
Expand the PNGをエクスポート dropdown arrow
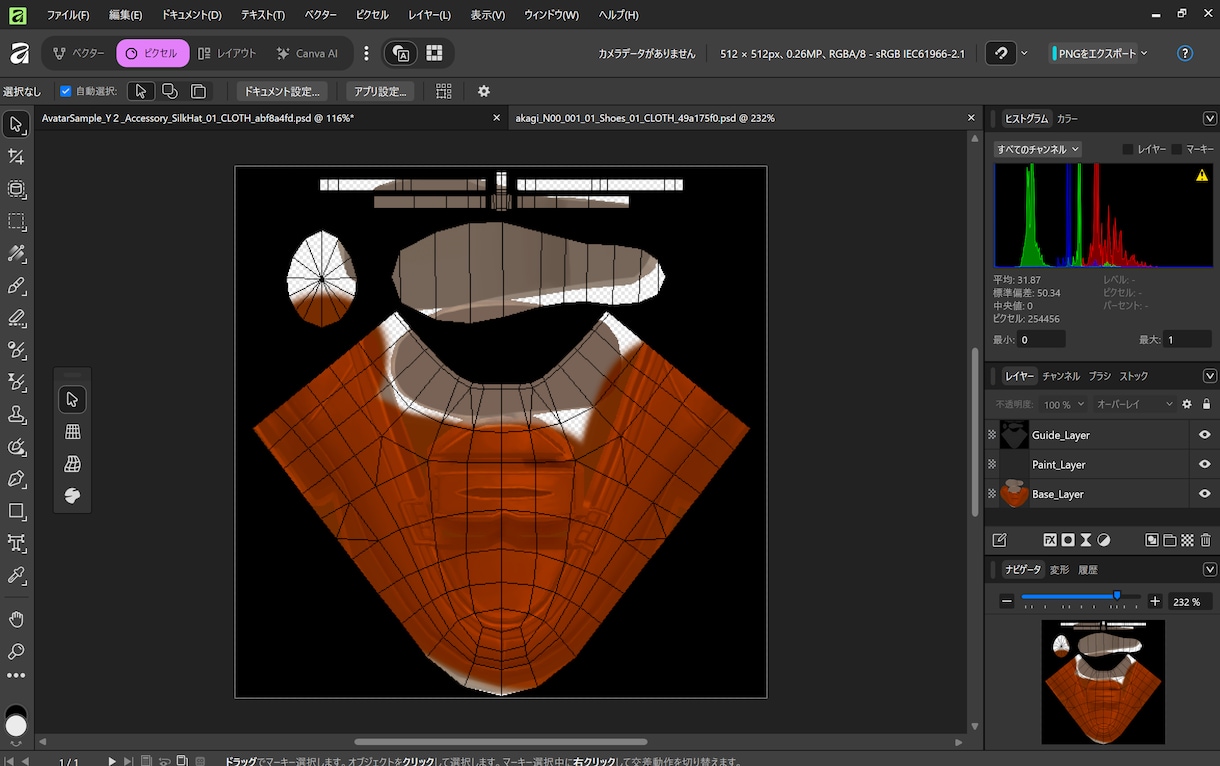click(1144, 54)
